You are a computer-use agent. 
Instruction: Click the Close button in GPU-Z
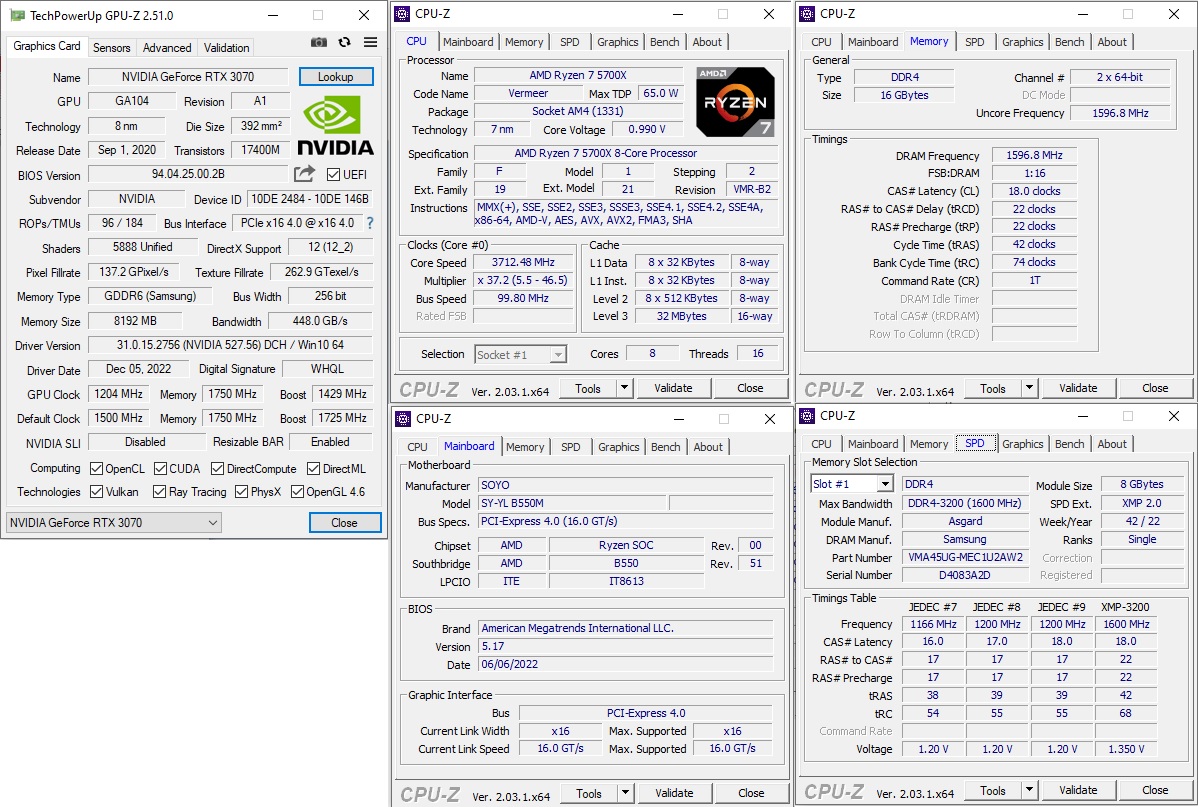point(345,523)
